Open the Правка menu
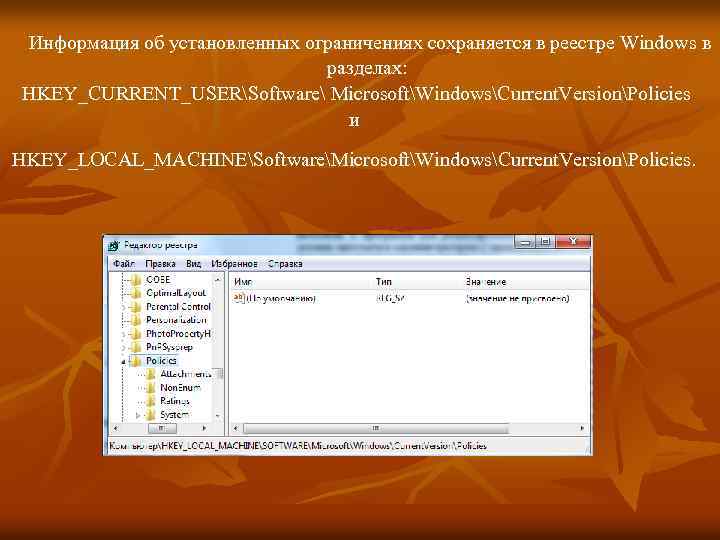This screenshot has height=540, width=720. (160, 264)
